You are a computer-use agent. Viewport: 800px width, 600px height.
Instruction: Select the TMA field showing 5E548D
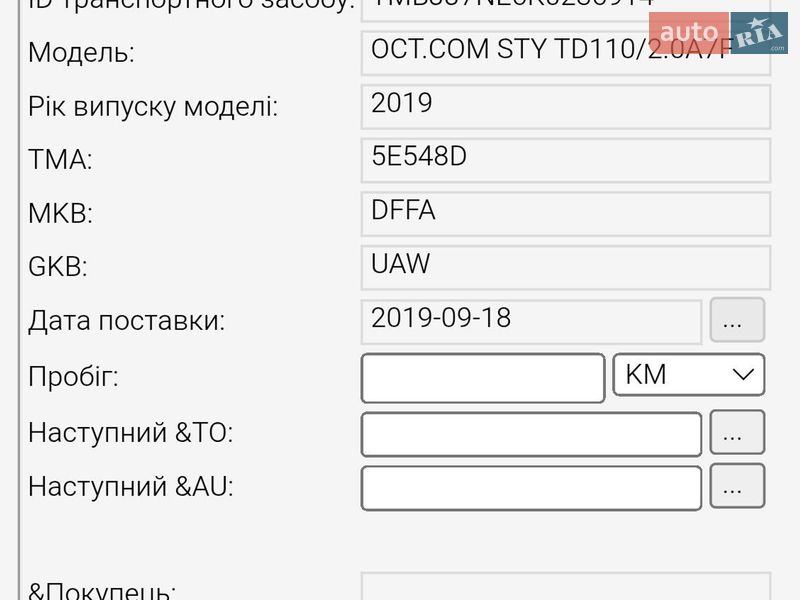pyautogui.click(x=565, y=156)
